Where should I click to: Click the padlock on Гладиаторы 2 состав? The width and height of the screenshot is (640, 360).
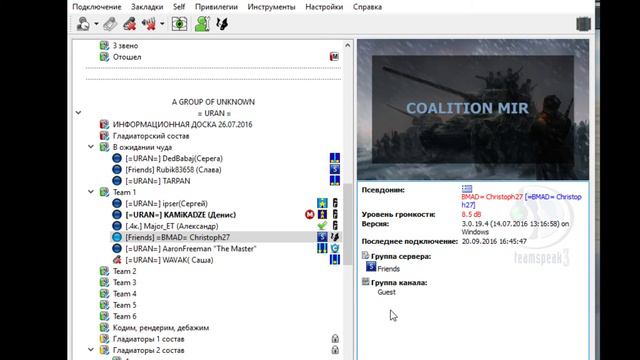335,350
